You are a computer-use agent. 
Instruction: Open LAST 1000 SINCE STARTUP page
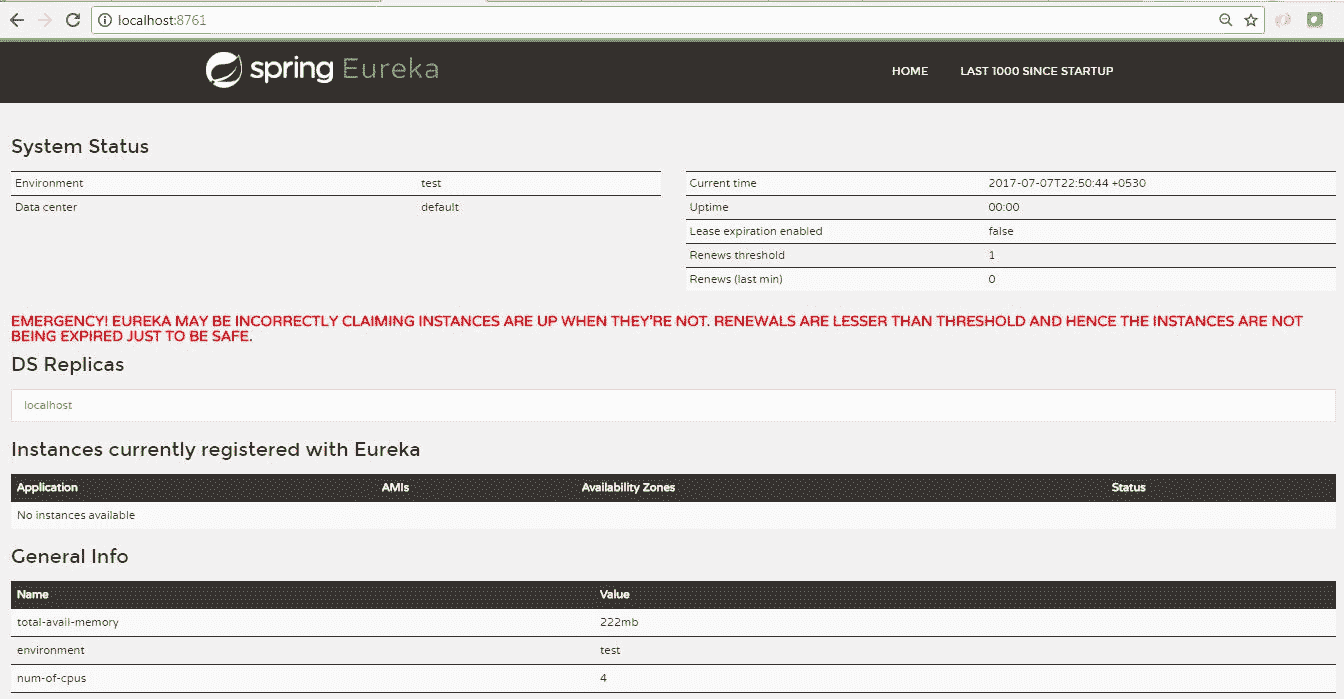pyautogui.click(x=1036, y=71)
